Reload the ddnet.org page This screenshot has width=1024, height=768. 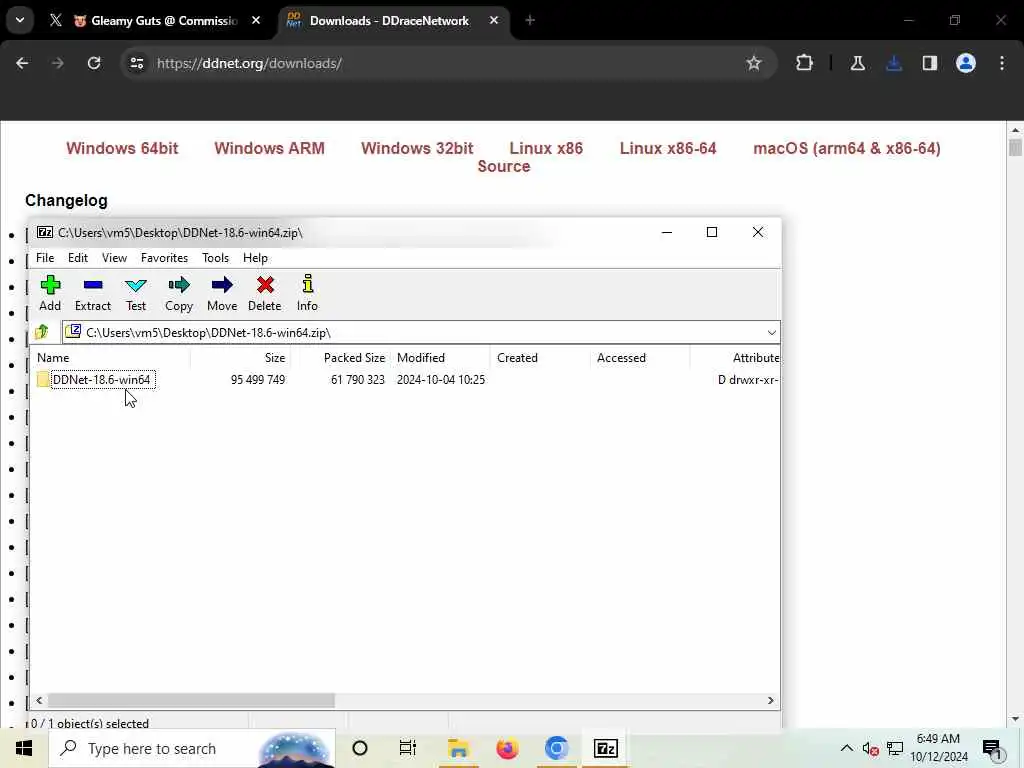[x=94, y=63]
